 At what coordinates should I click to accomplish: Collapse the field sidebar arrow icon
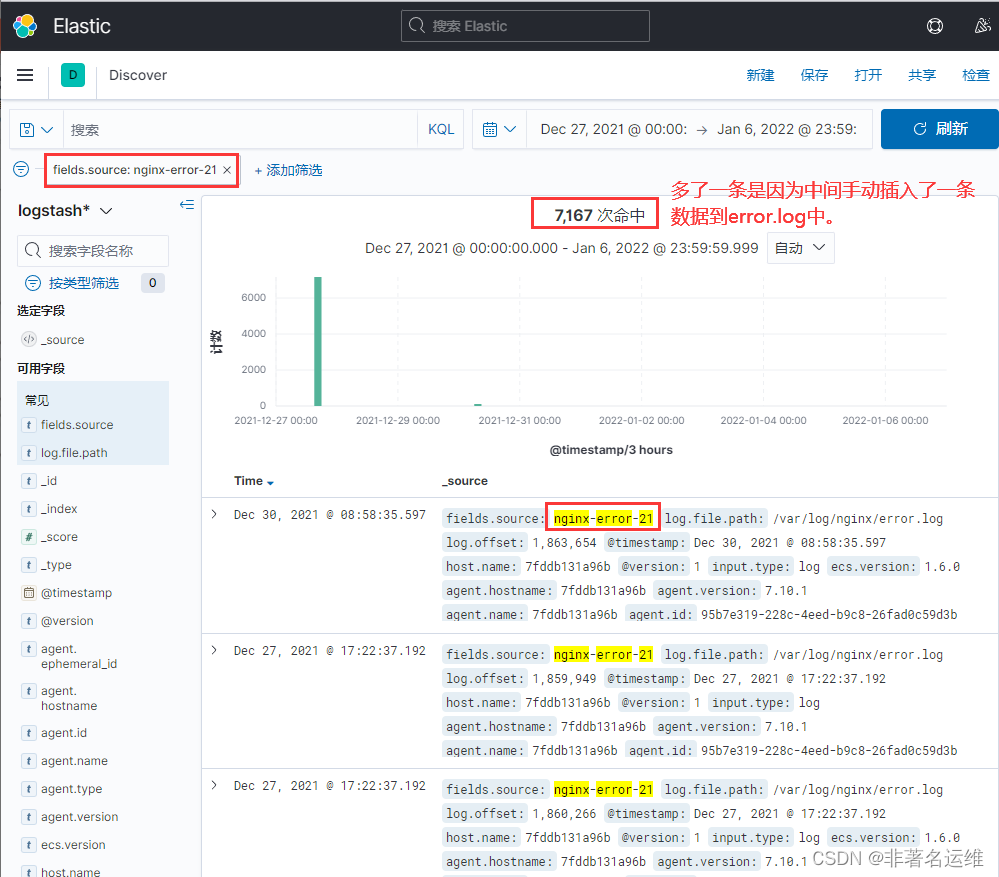coord(187,204)
